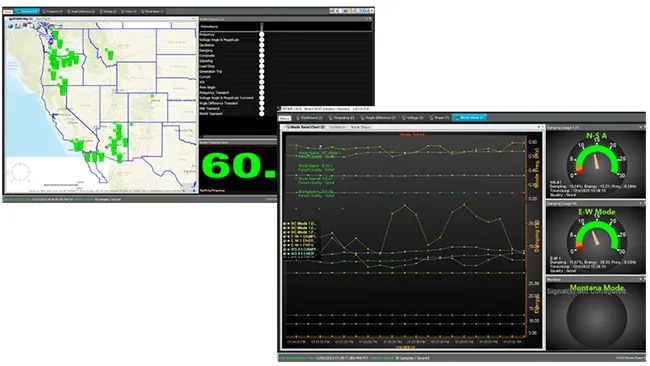Open the N-S A damping gauge panel dropdown
Image resolution: width=650 pixels, height=366 pixels.
(x=640, y=127)
